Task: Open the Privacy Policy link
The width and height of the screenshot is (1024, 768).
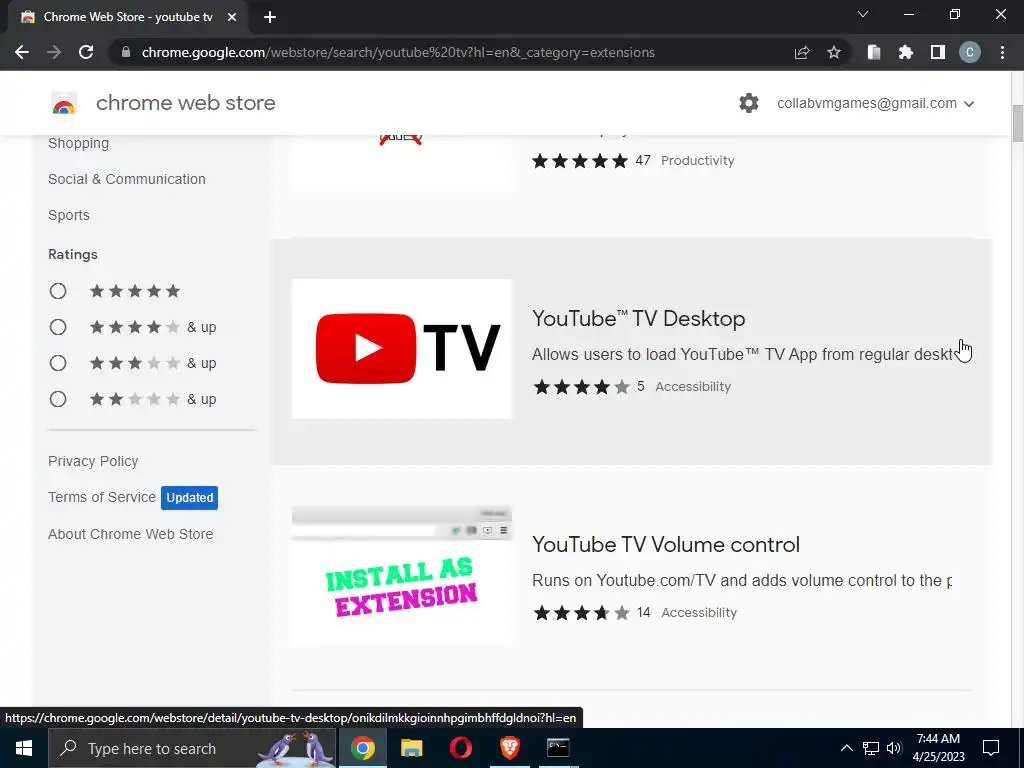Action: 93,461
